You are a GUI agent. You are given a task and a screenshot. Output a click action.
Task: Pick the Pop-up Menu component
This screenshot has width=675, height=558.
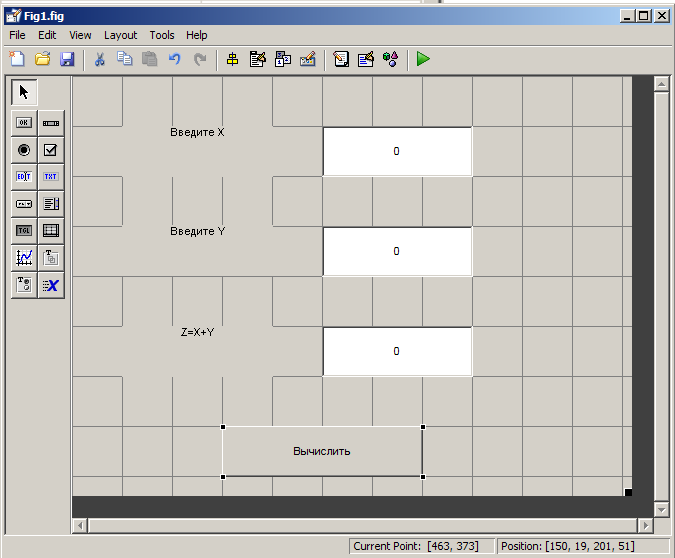pyautogui.click(x=24, y=204)
